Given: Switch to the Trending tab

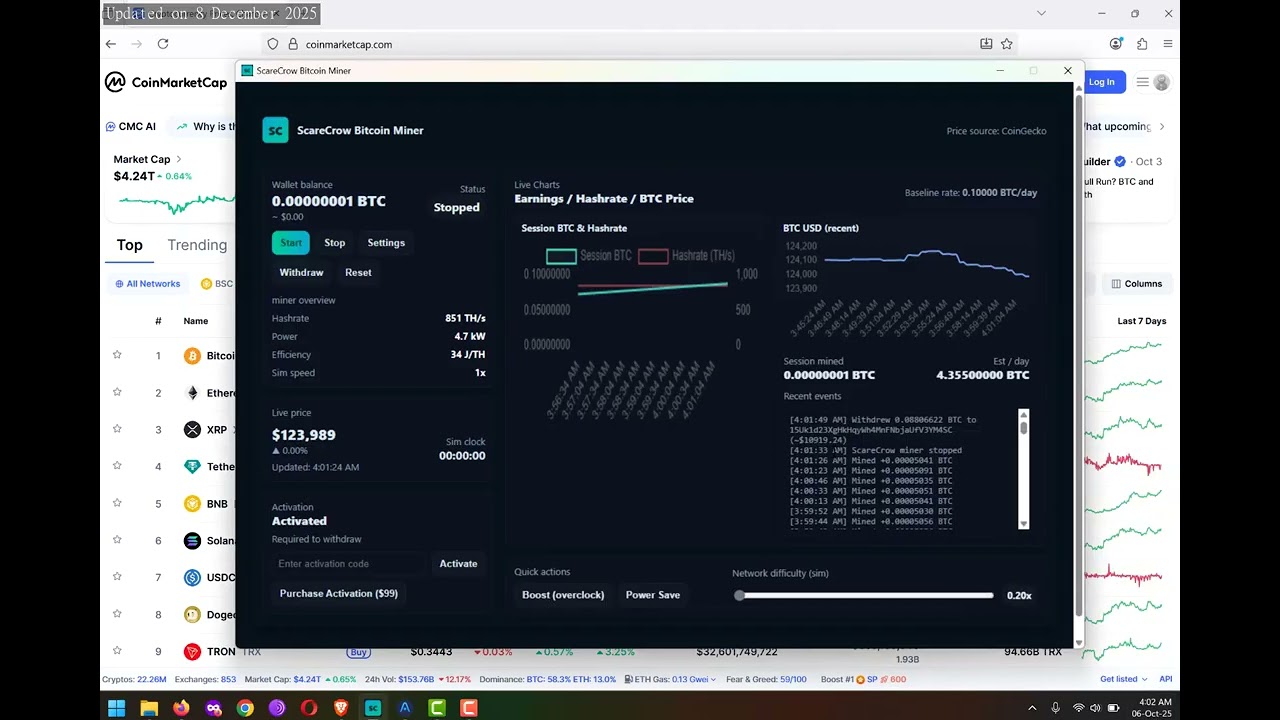Looking at the screenshot, I should click(197, 245).
